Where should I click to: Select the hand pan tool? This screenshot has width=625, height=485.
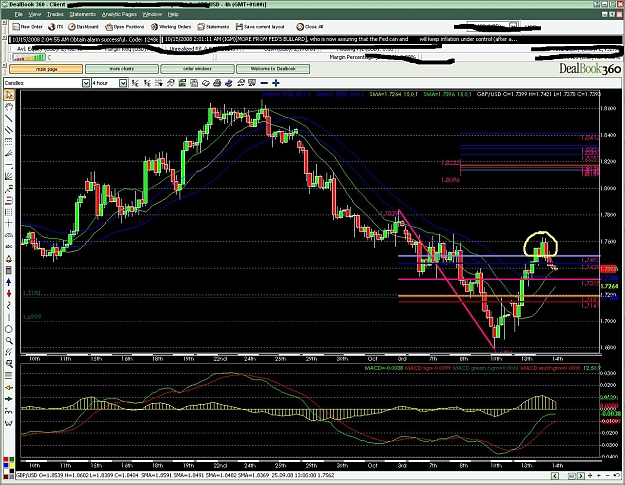[9, 106]
